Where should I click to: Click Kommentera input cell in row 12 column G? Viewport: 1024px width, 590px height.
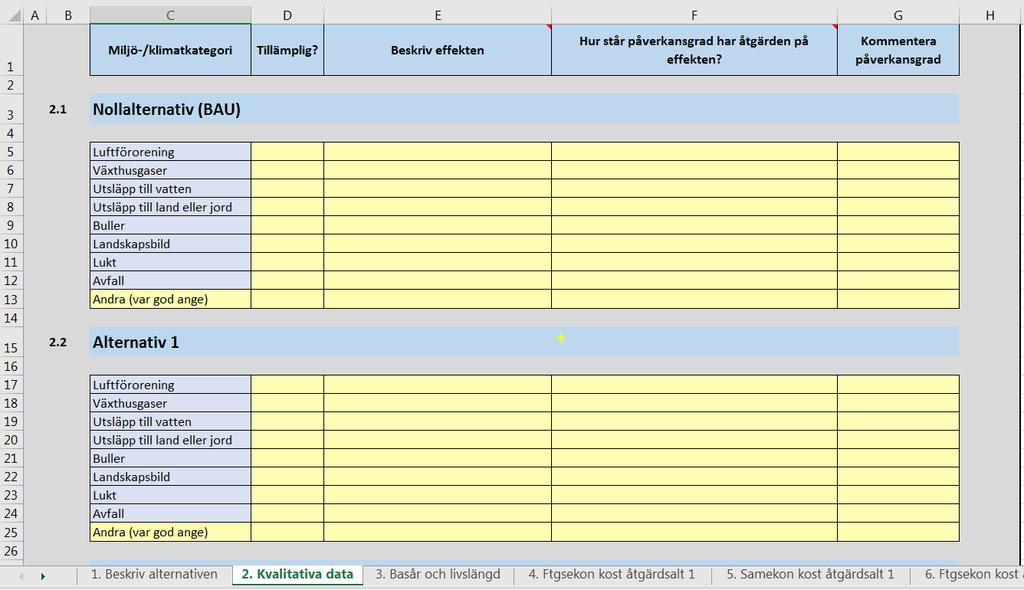pos(898,280)
